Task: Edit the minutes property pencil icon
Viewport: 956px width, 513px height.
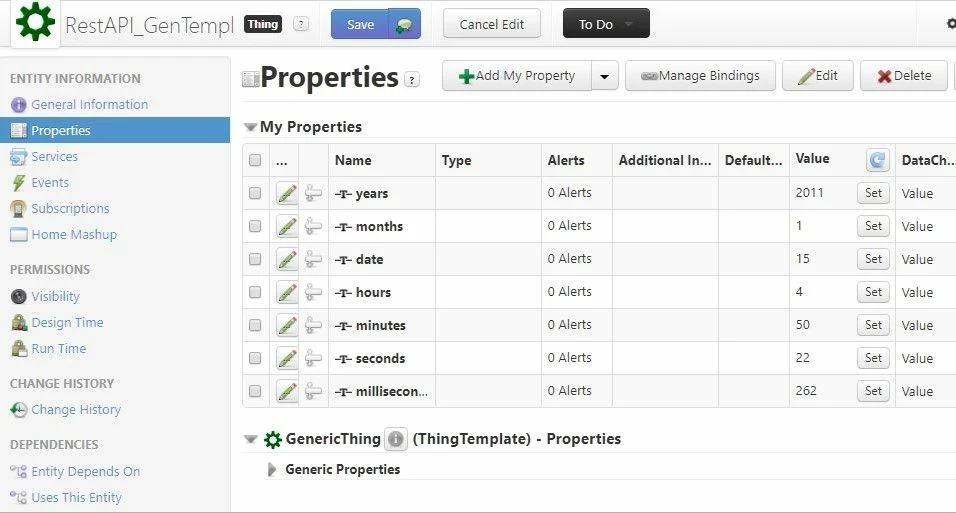Action: point(287,325)
